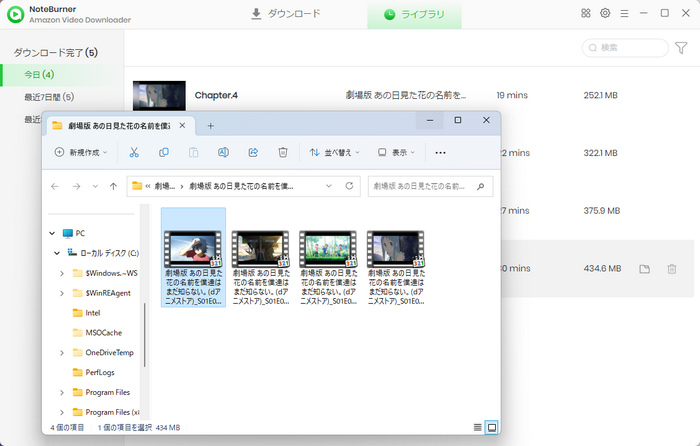Open the 表示 view dropdown

[x=397, y=152]
